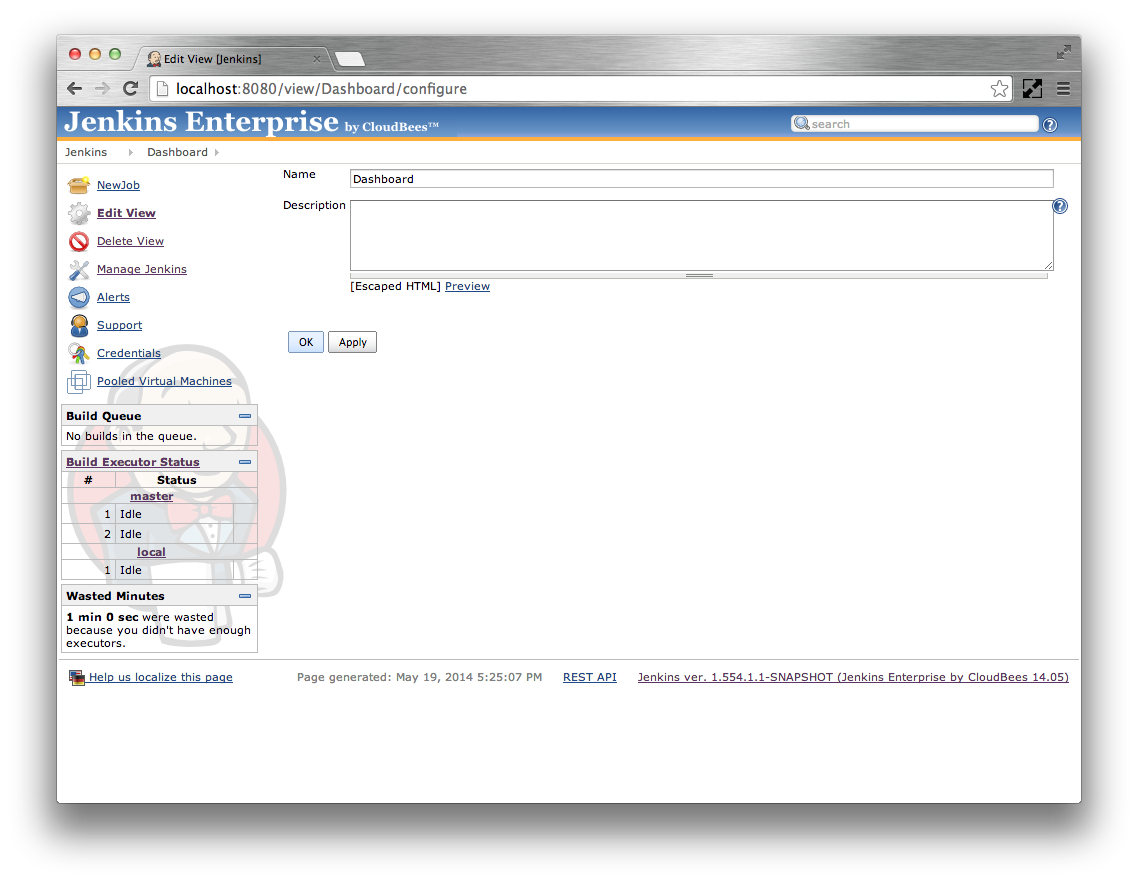Image resolution: width=1138 pixels, height=882 pixels.
Task: Open the Support link
Action: pos(119,325)
